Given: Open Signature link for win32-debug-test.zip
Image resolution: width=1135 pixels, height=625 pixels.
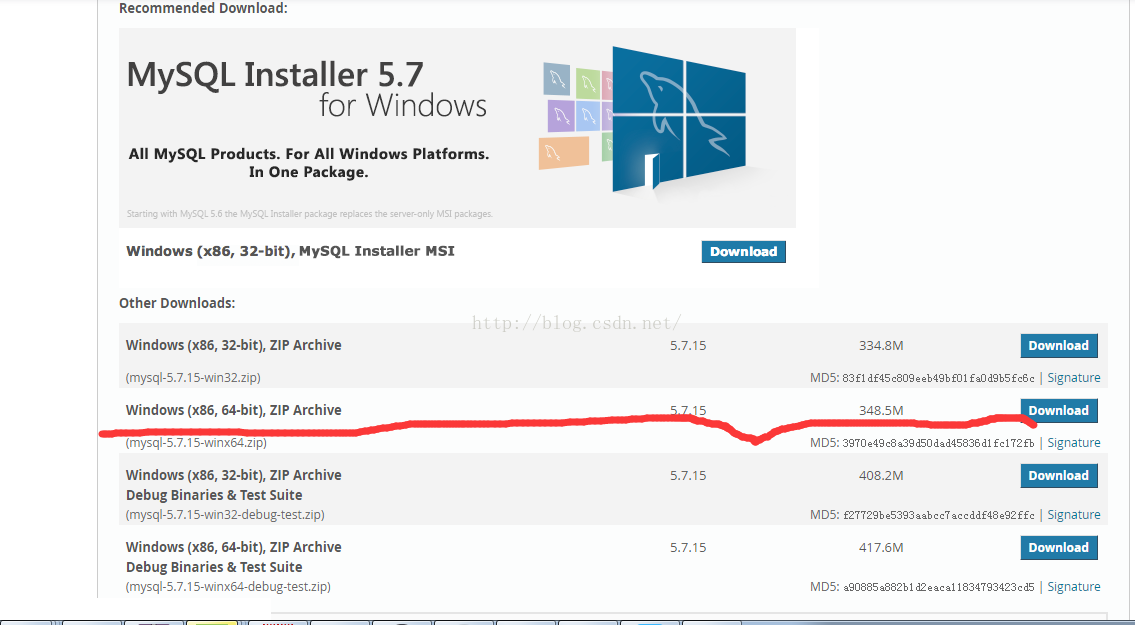Looking at the screenshot, I should pyautogui.click(x=1073, y=514).
